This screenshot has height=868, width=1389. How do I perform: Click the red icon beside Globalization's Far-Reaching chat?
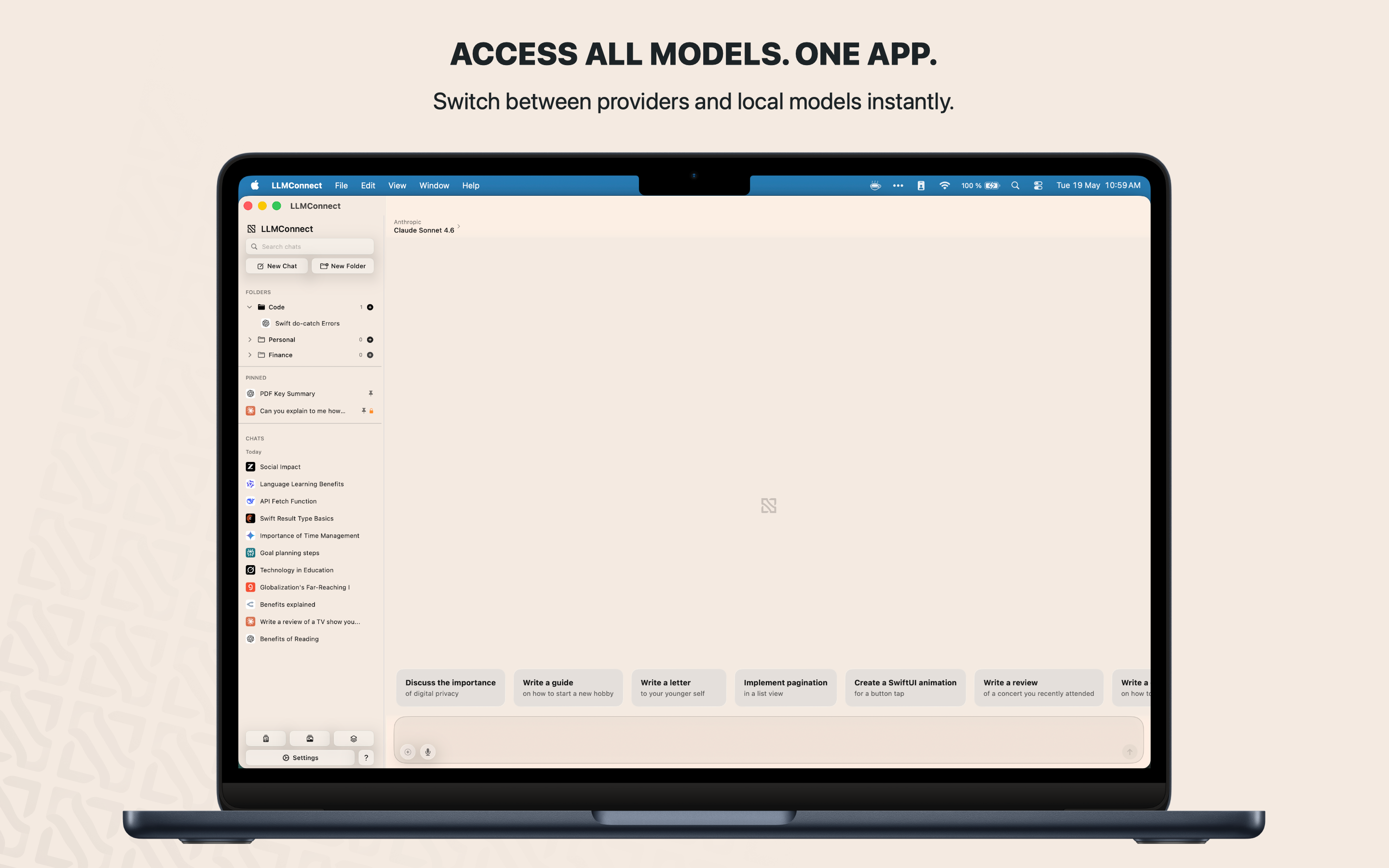pyautogui.click(x=251, y=587)
